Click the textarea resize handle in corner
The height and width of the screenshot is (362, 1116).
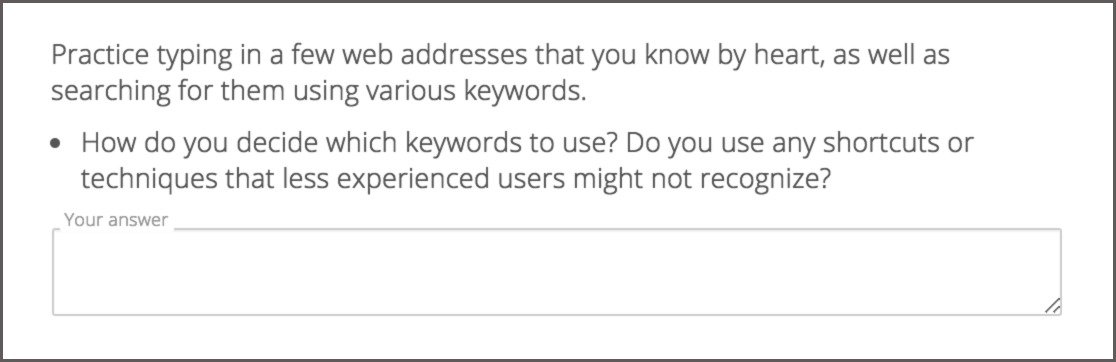point(1052,306)
